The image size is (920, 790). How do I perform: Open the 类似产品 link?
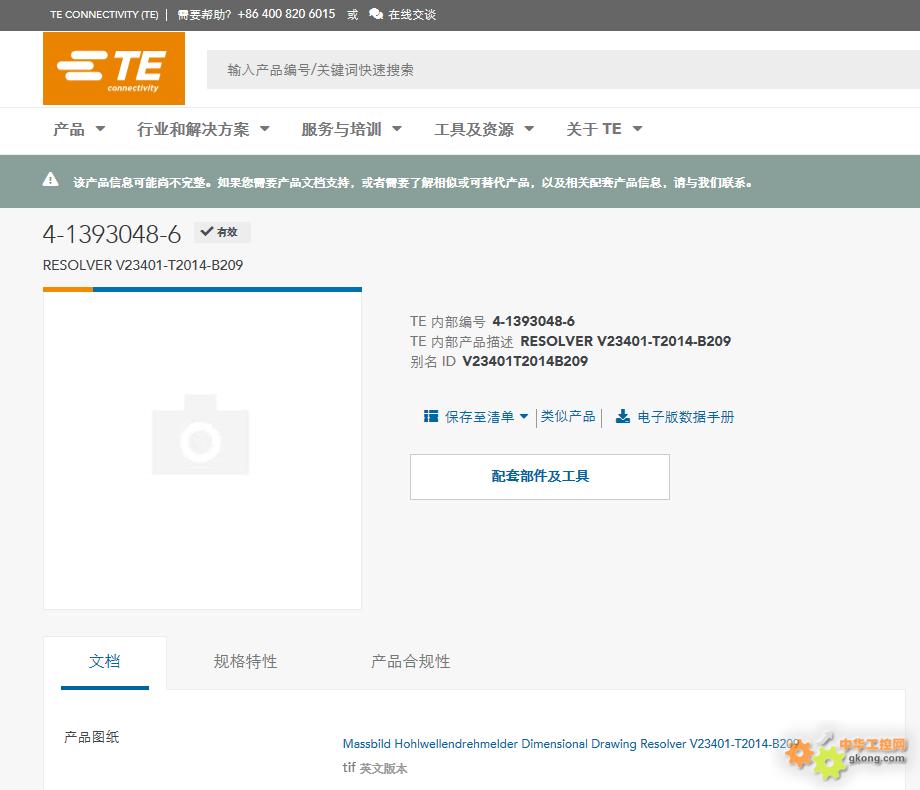[x=568, y=417]
